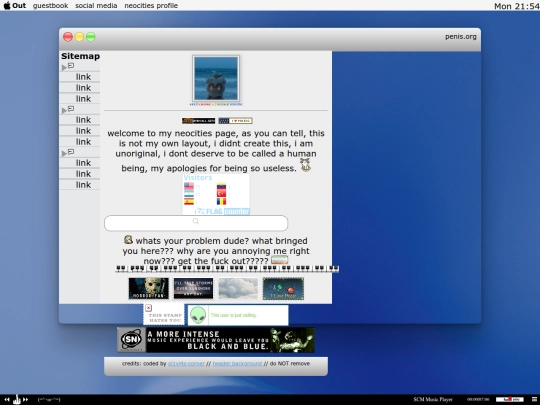Click the Sitemap heading
This screenshot has height=405, width=540.
81,56
